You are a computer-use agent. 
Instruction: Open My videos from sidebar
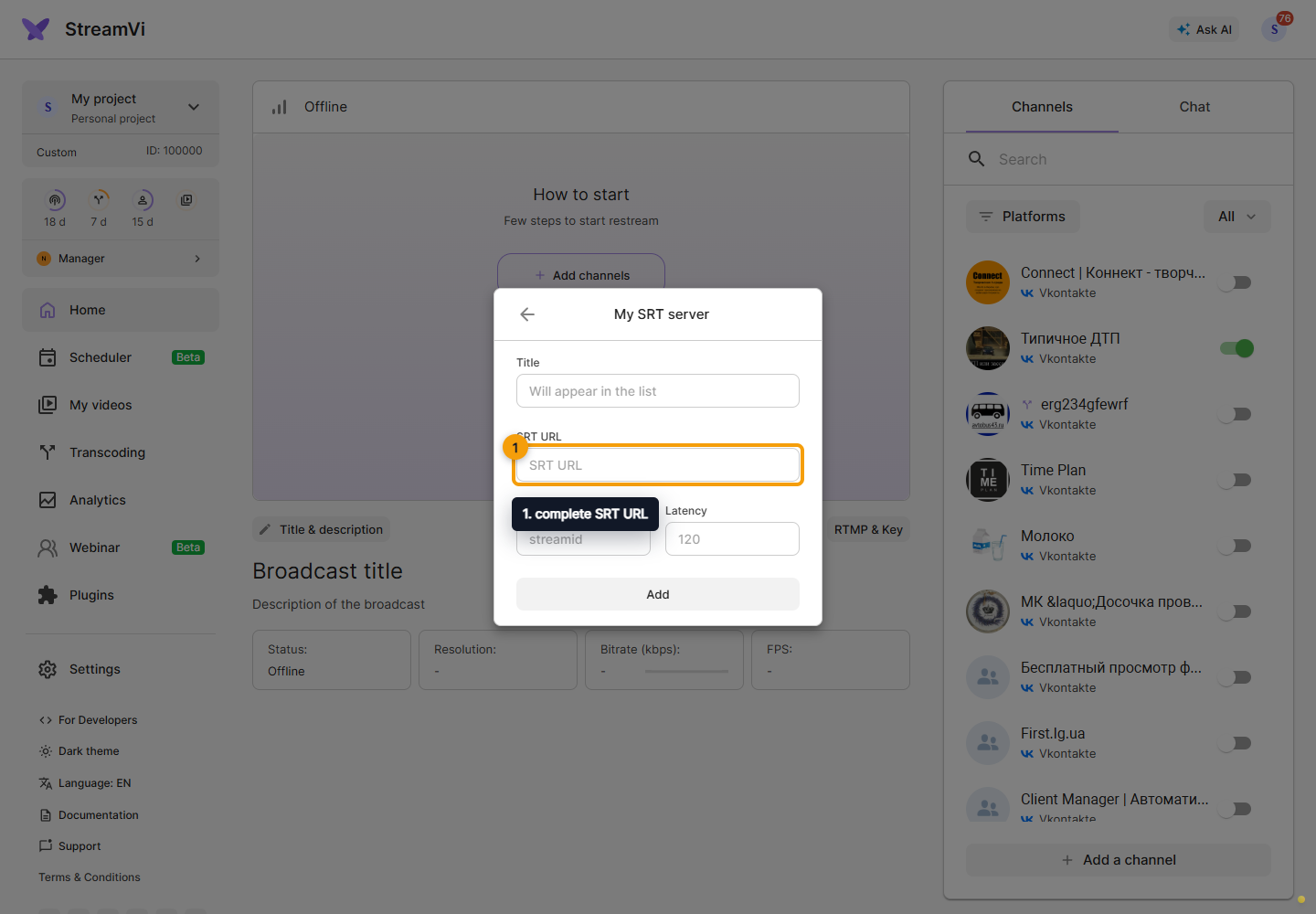coord(121,405)
